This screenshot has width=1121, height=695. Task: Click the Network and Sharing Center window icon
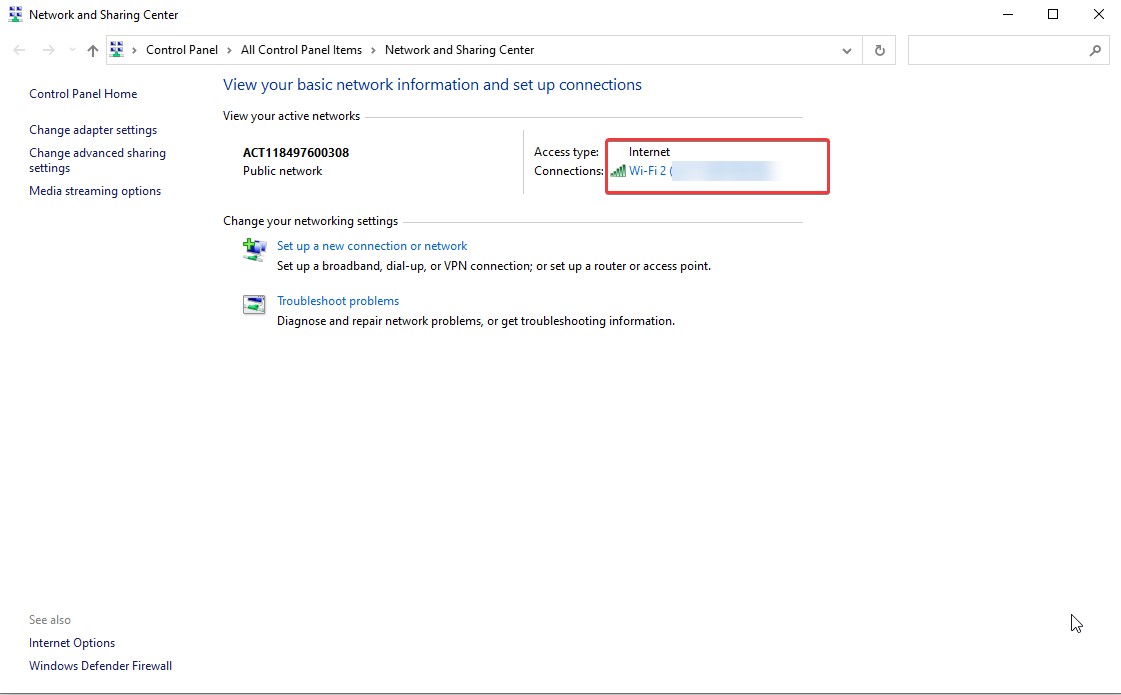pyautogui.click(x=14, y=14)
